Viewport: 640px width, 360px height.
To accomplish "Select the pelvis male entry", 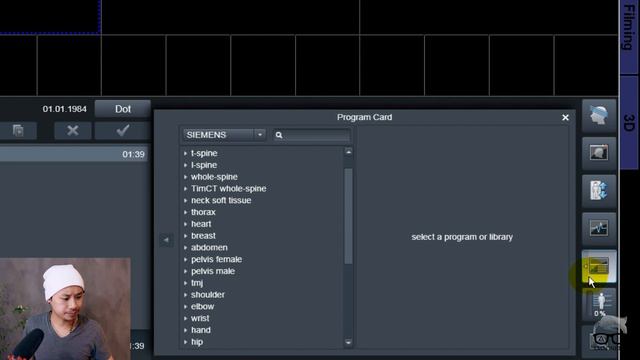I will coord(213,271).
